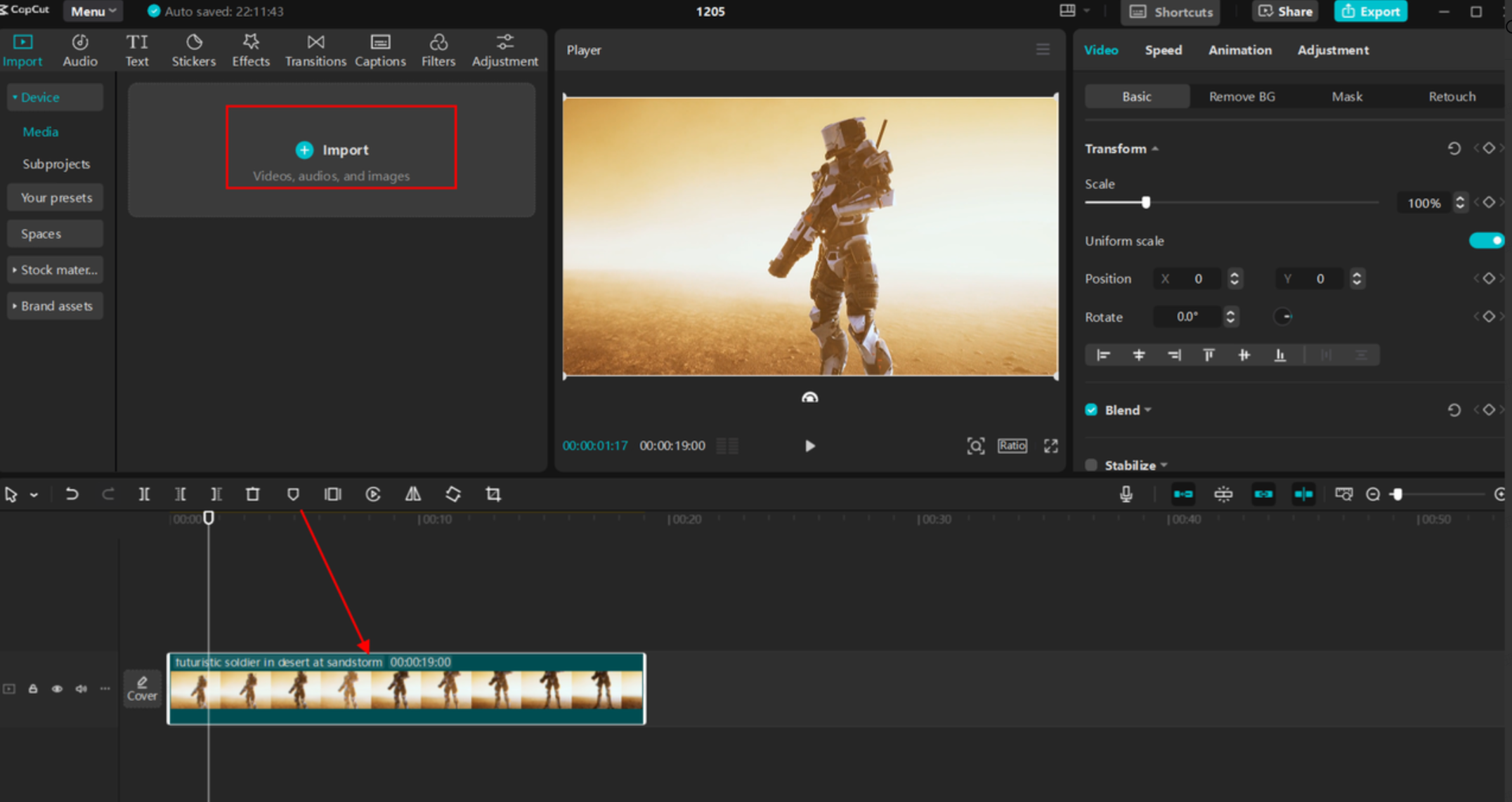Click the Rotate icon in the timeline toolbar
Viewport: 1512px width, 802px height.
(453, 494)
